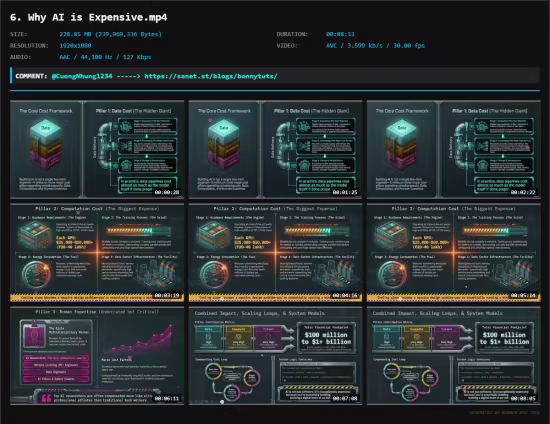Click the RESOLUTION: label
The height and width of the screenshot is (424, 550).
pyautogui.click(x=29, y=46)
